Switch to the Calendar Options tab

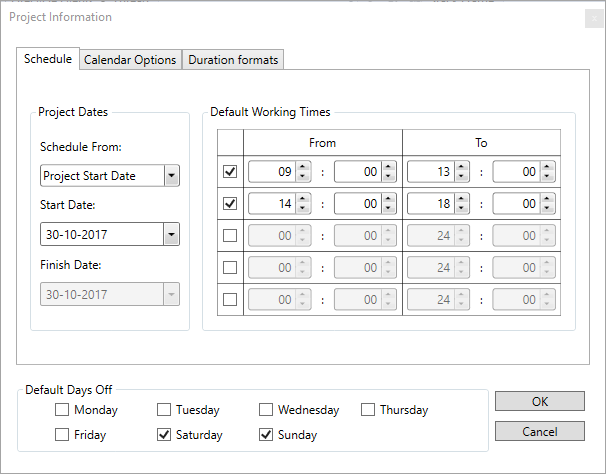pos(130,60)
